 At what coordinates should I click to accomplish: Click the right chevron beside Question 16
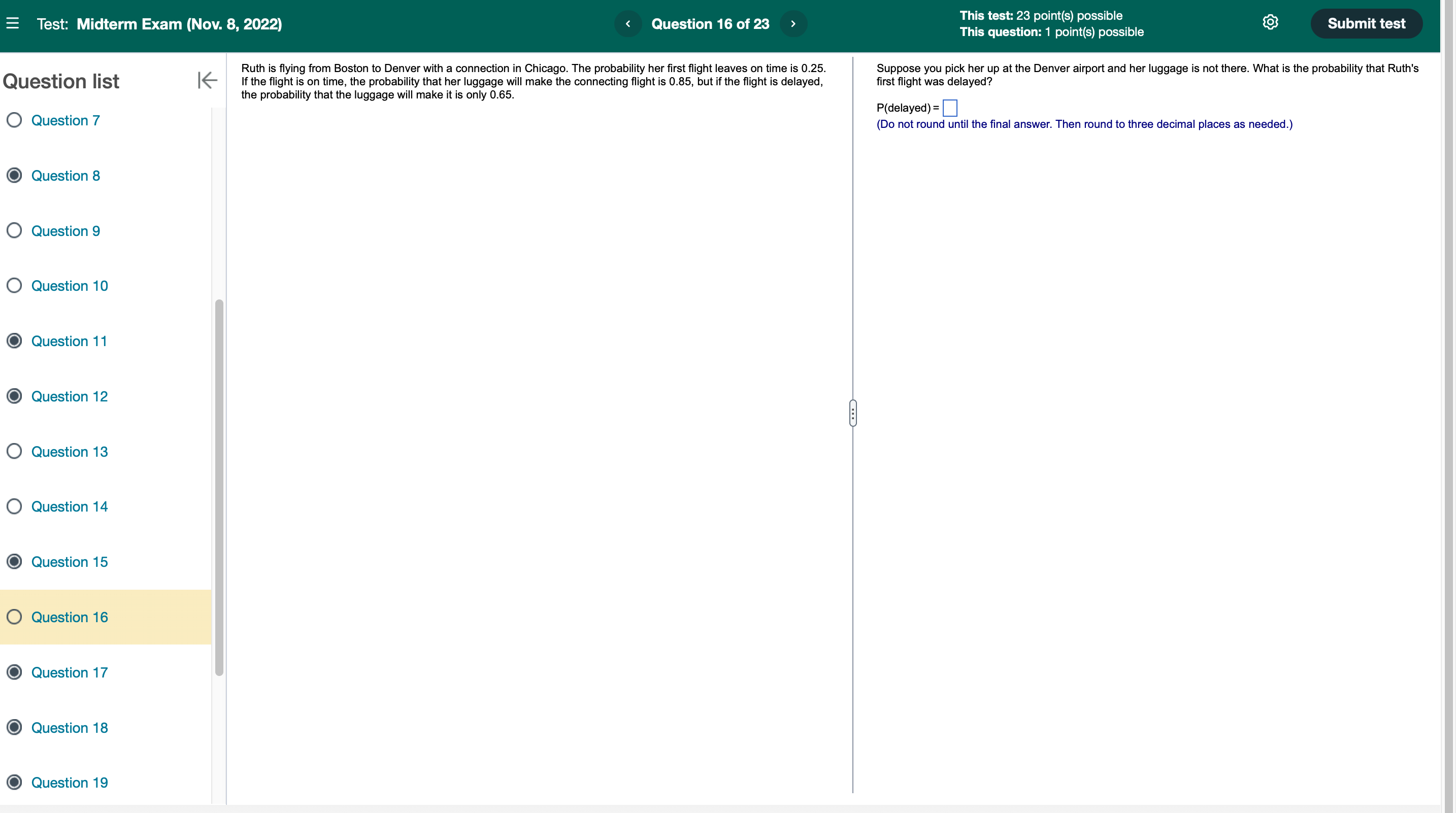793,23
